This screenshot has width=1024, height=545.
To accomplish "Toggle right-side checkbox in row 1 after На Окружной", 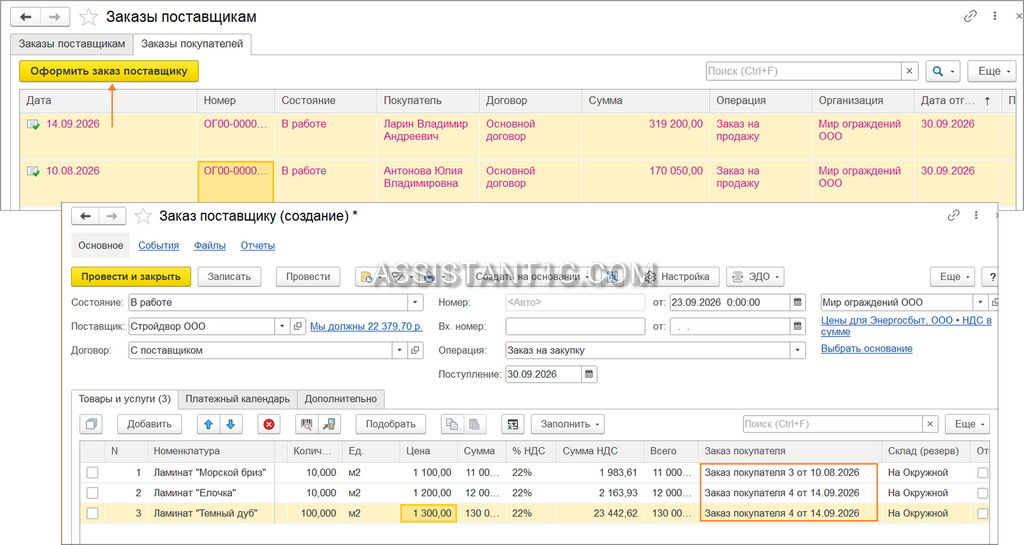I will click(x=982, y=473).
